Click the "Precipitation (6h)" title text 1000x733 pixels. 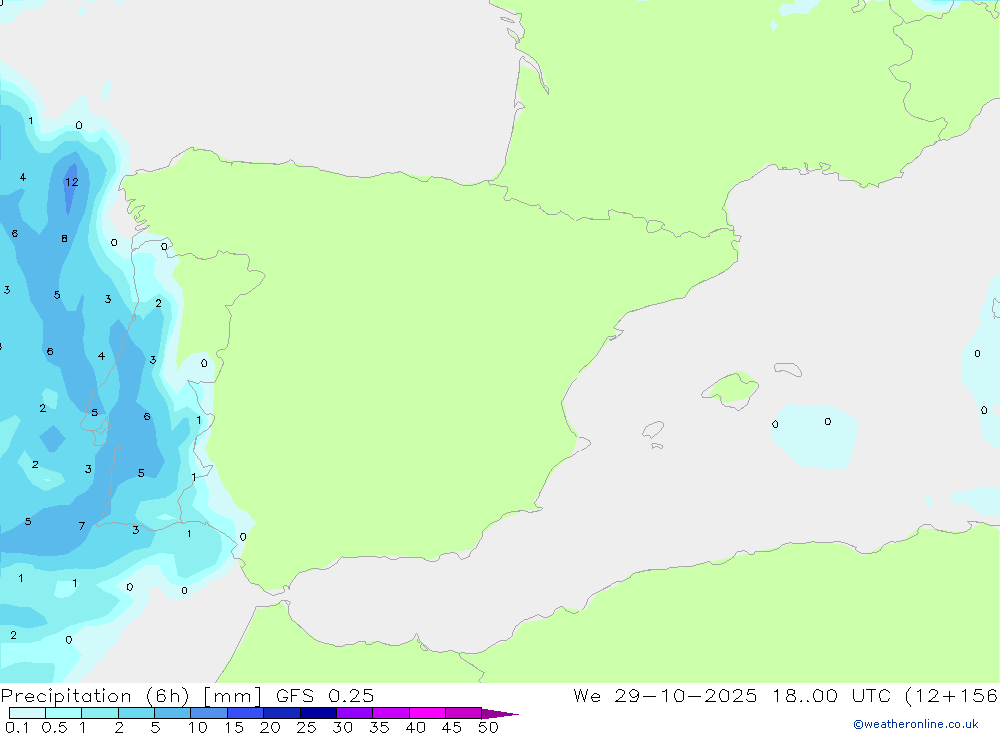click(95, 696)
